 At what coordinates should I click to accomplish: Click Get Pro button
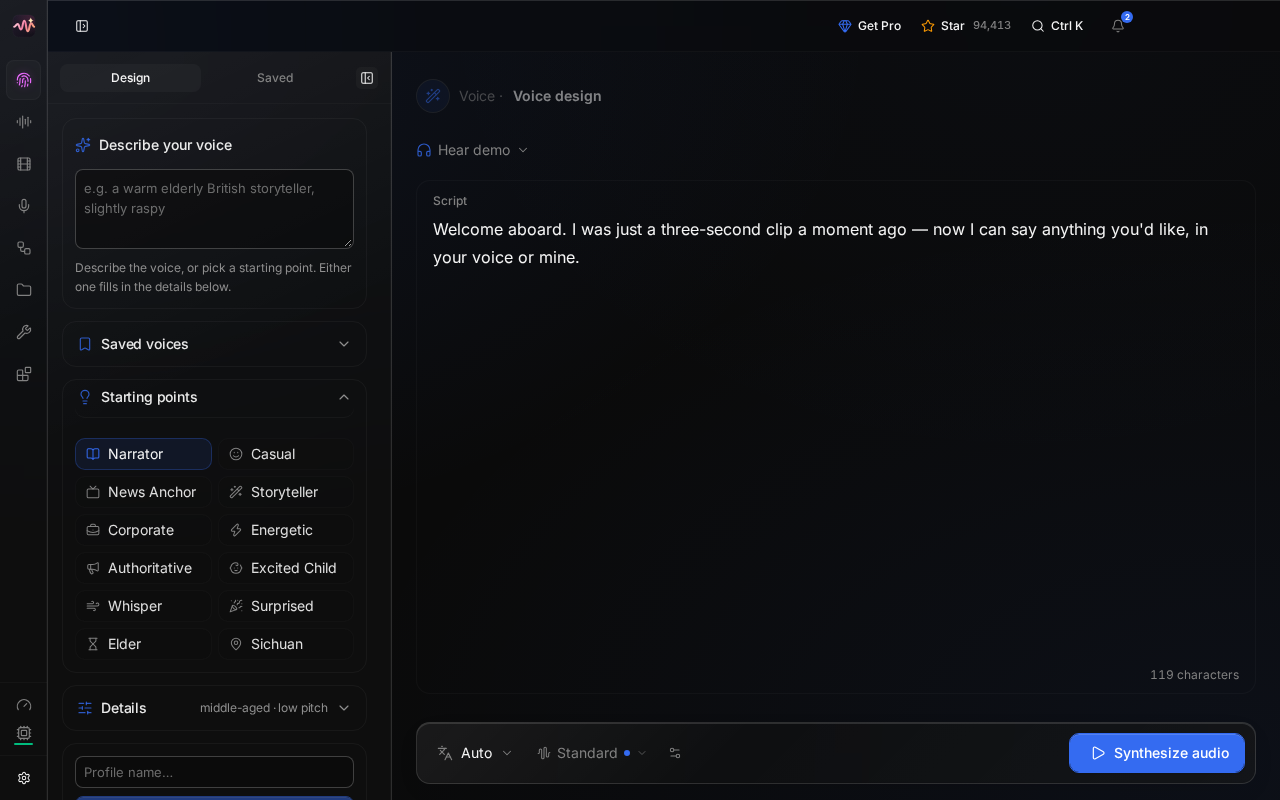[x=869, y=26]
